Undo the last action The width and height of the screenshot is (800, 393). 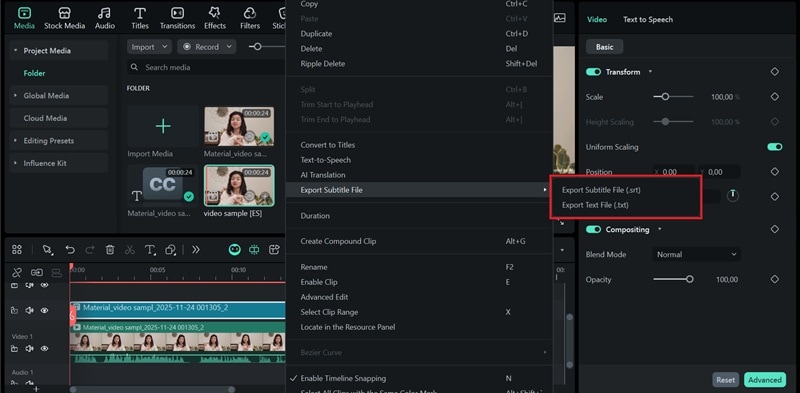click(70, 249)
